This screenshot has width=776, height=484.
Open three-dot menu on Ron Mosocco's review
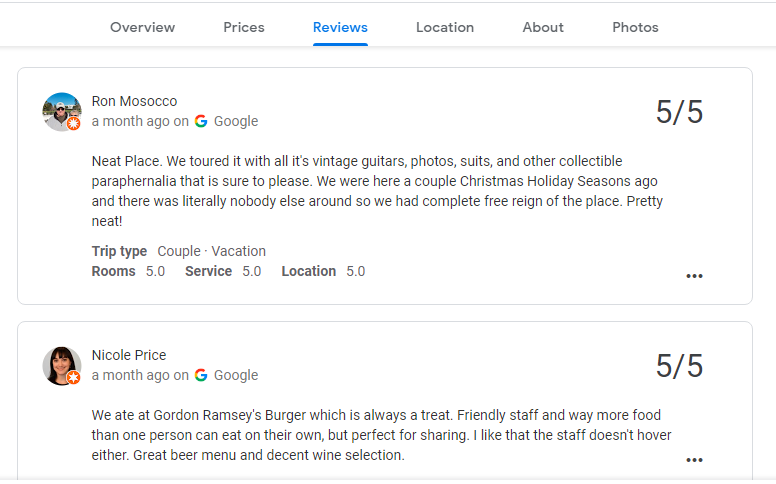pos(694,276)
